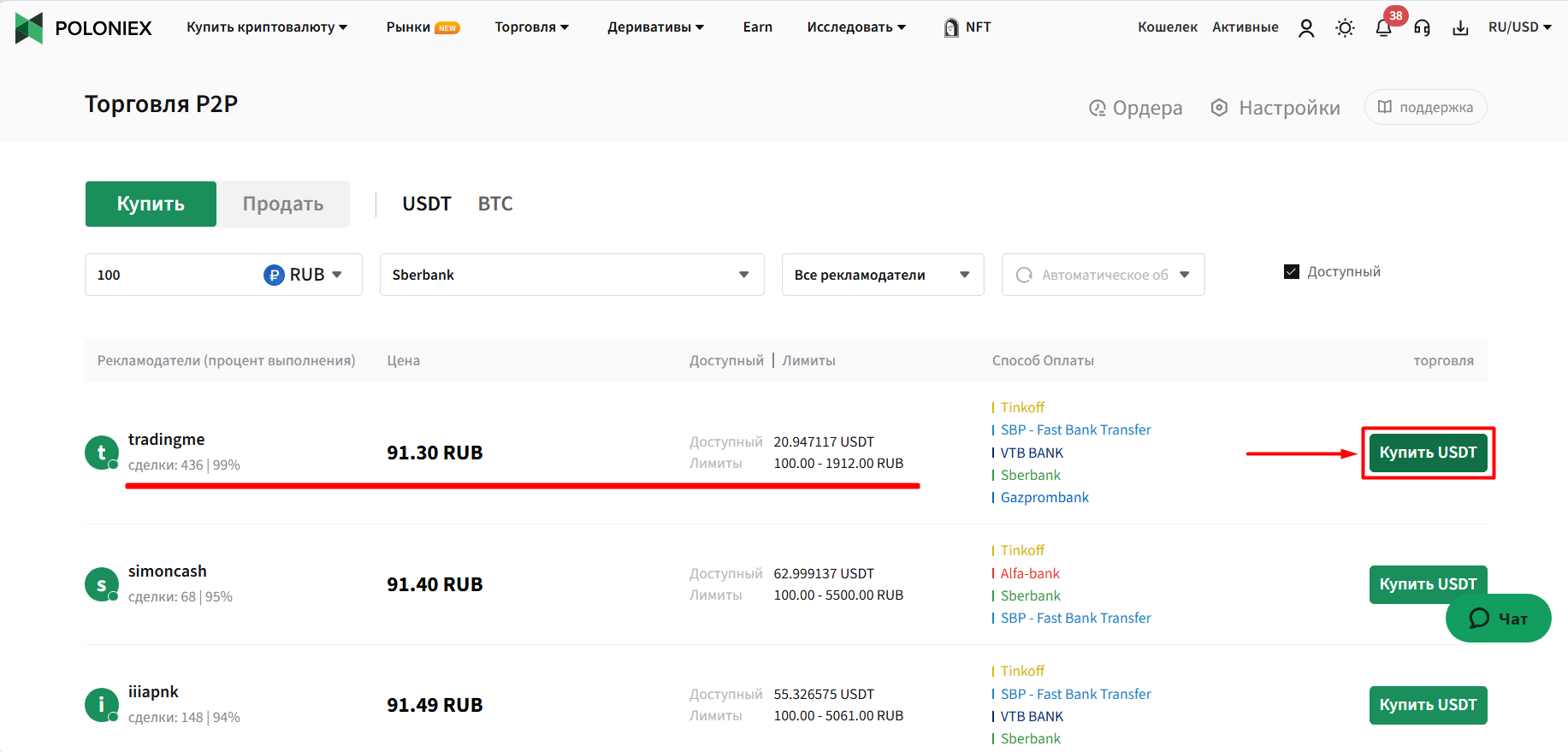This screenshot has height=752, width=1568.
Task: Click the Способ Оплаты column header
Action: 1043,360
